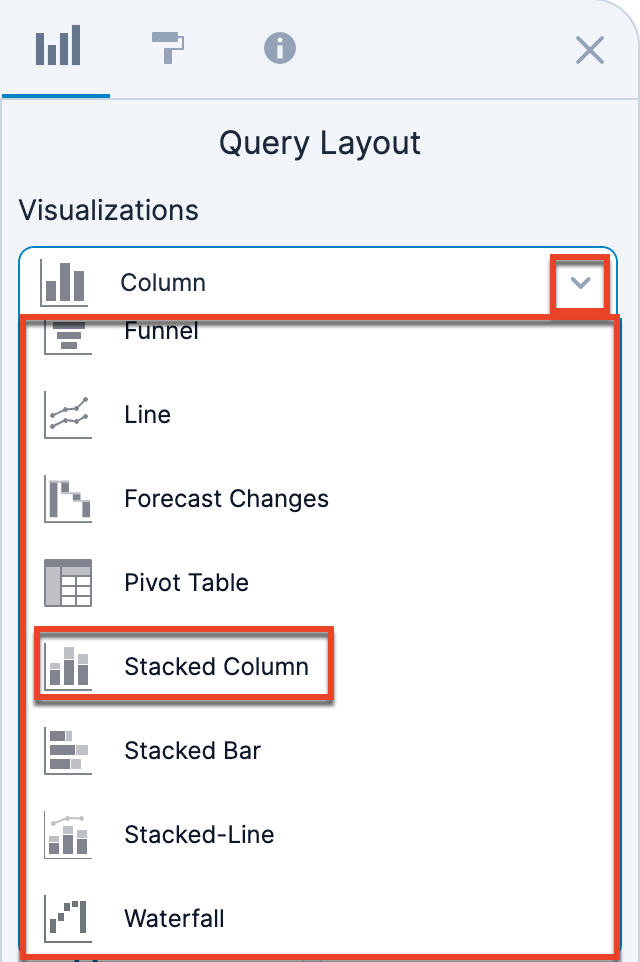Pick Forecast Changes from the list
This screenshot has height=962, width=640.
pyautogui.click(x=226, y=499)
